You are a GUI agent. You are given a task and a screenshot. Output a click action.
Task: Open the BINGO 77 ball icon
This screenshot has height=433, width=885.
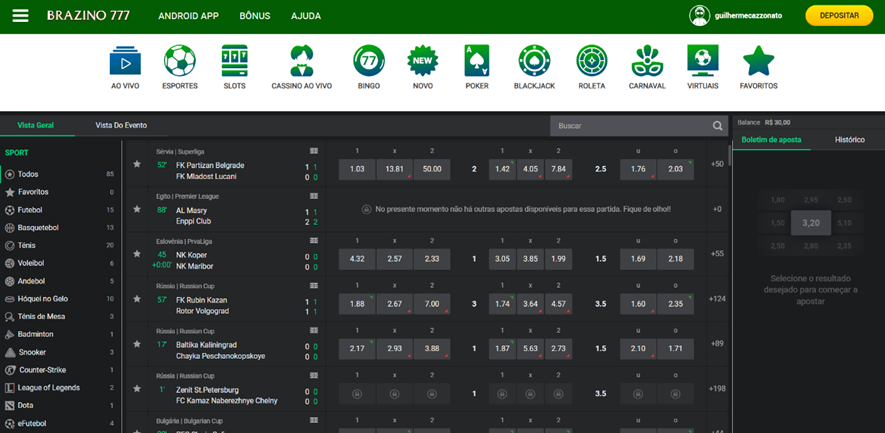369,61
